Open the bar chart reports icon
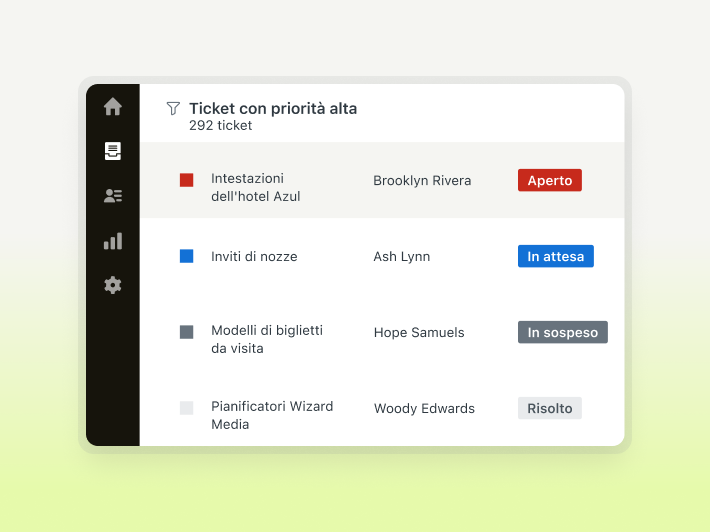The height and width of the screenshot is (532, 710). click(113, 241)
